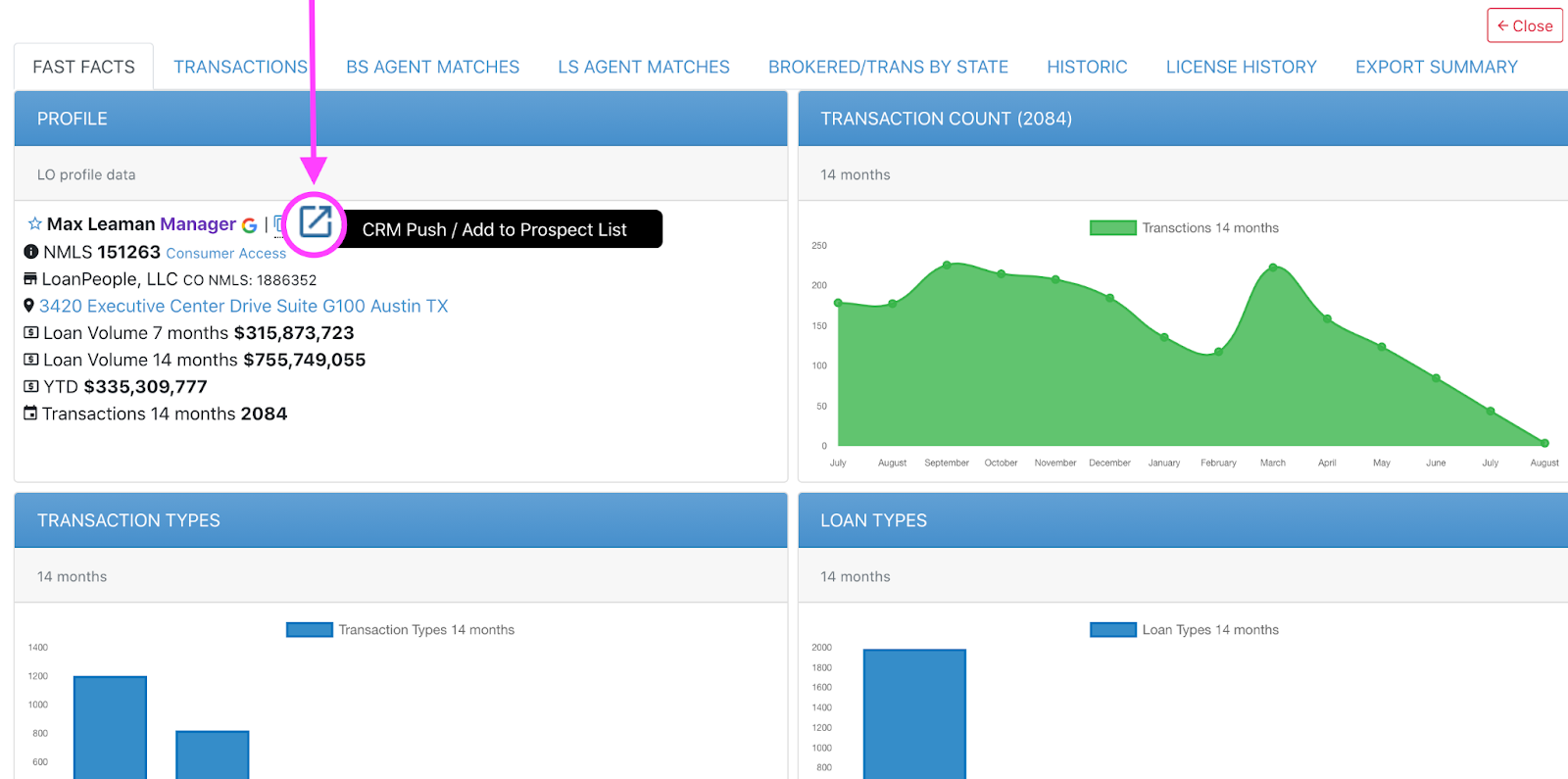Screen dimensions: 1568x779
Task: Click the LO profile data subtitle
Action: [x=86, y=174]
